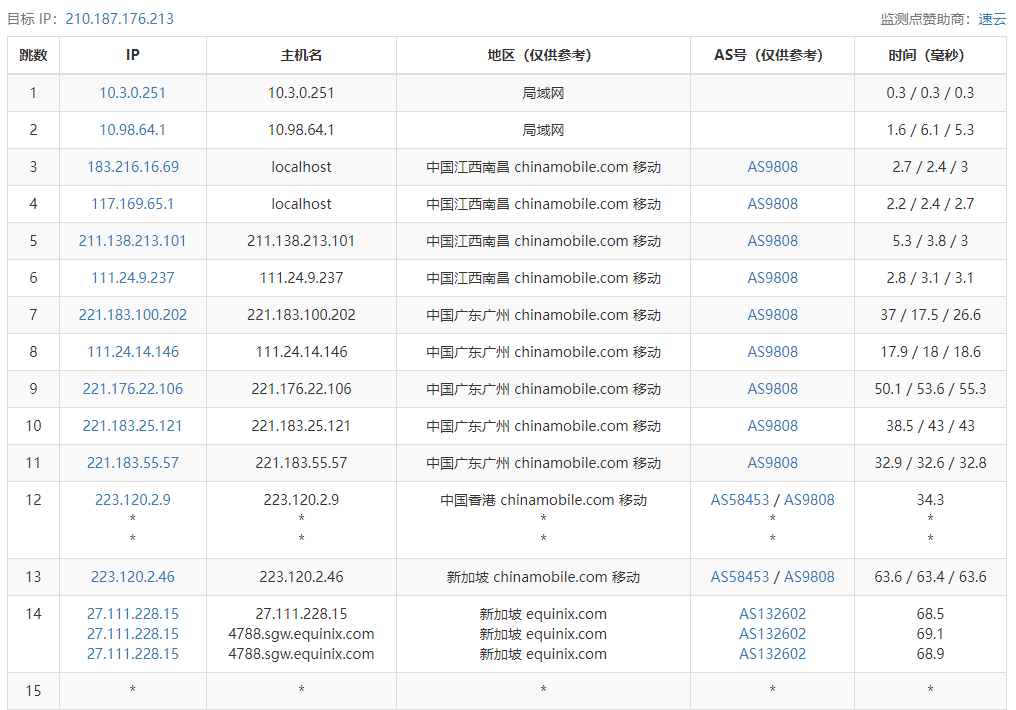Click time cell 17.9 / 18 / 18.6
1016x710 pixels.
930,351
